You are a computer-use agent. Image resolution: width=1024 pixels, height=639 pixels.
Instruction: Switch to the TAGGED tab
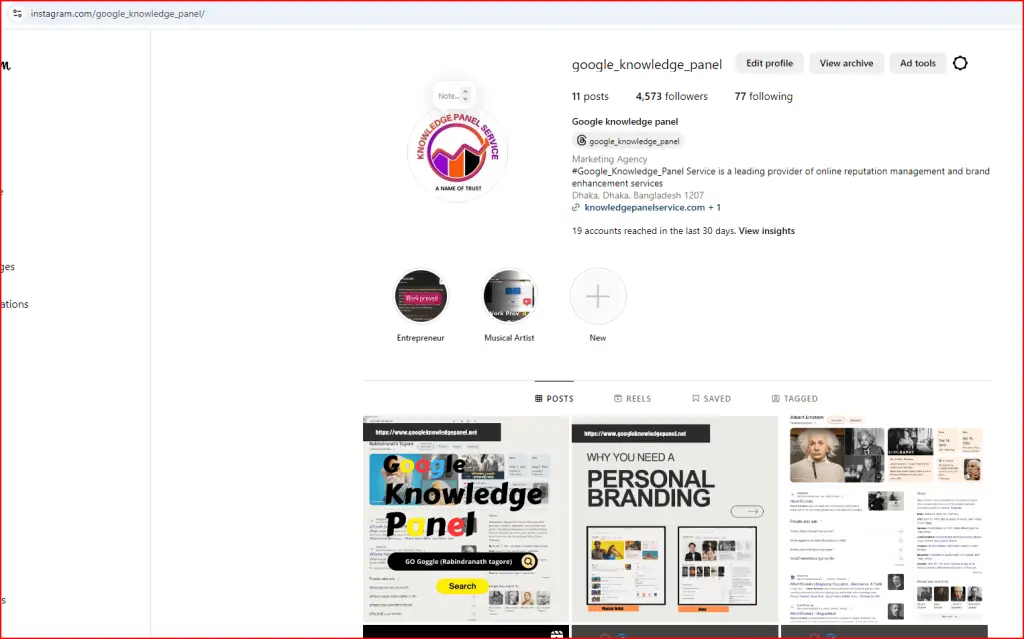click(x=795, y=399)
